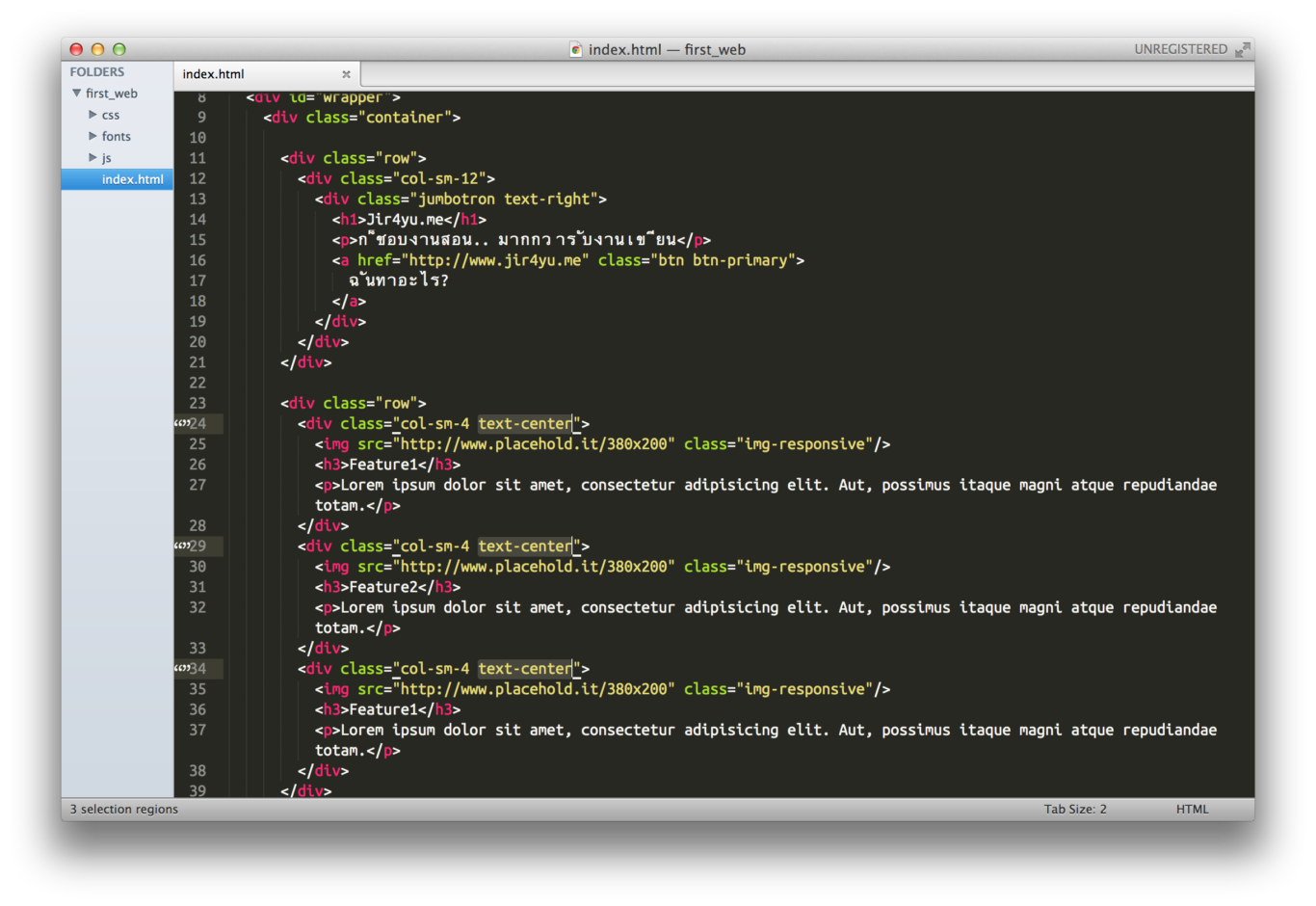Viewport: 1316px width, 906px height.
Task: Click the FOLDERS sidebar heading
Action: pyautogui.click(x=97, y=72)
